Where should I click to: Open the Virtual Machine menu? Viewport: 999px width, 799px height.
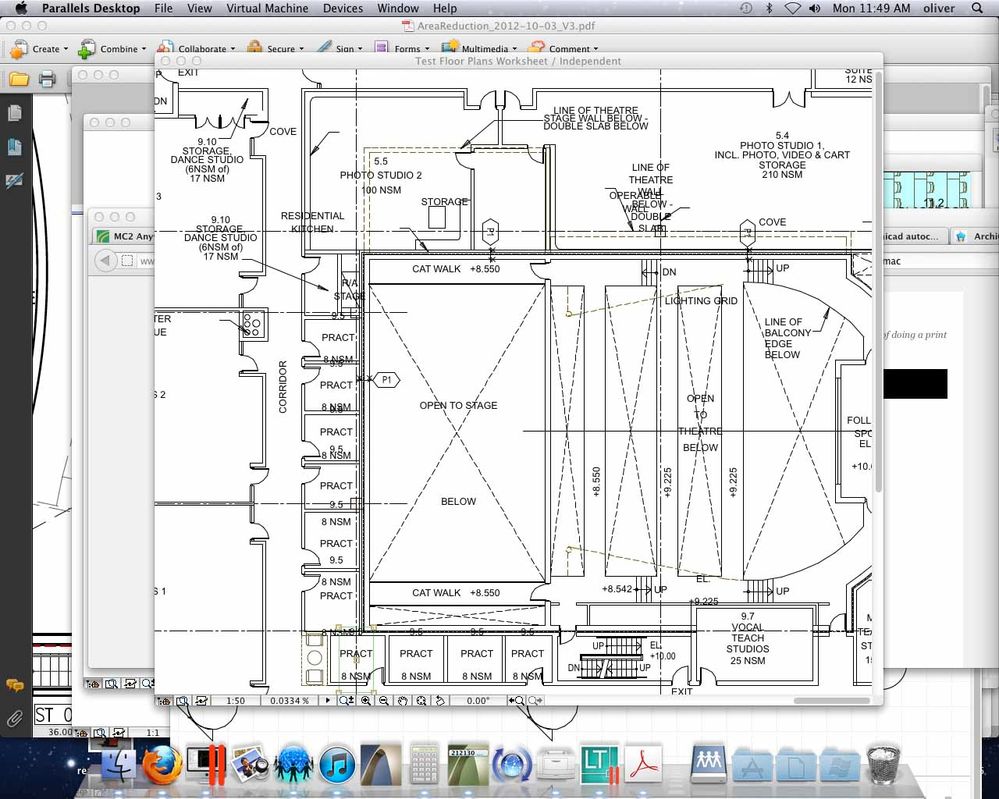tap(267, 8)
